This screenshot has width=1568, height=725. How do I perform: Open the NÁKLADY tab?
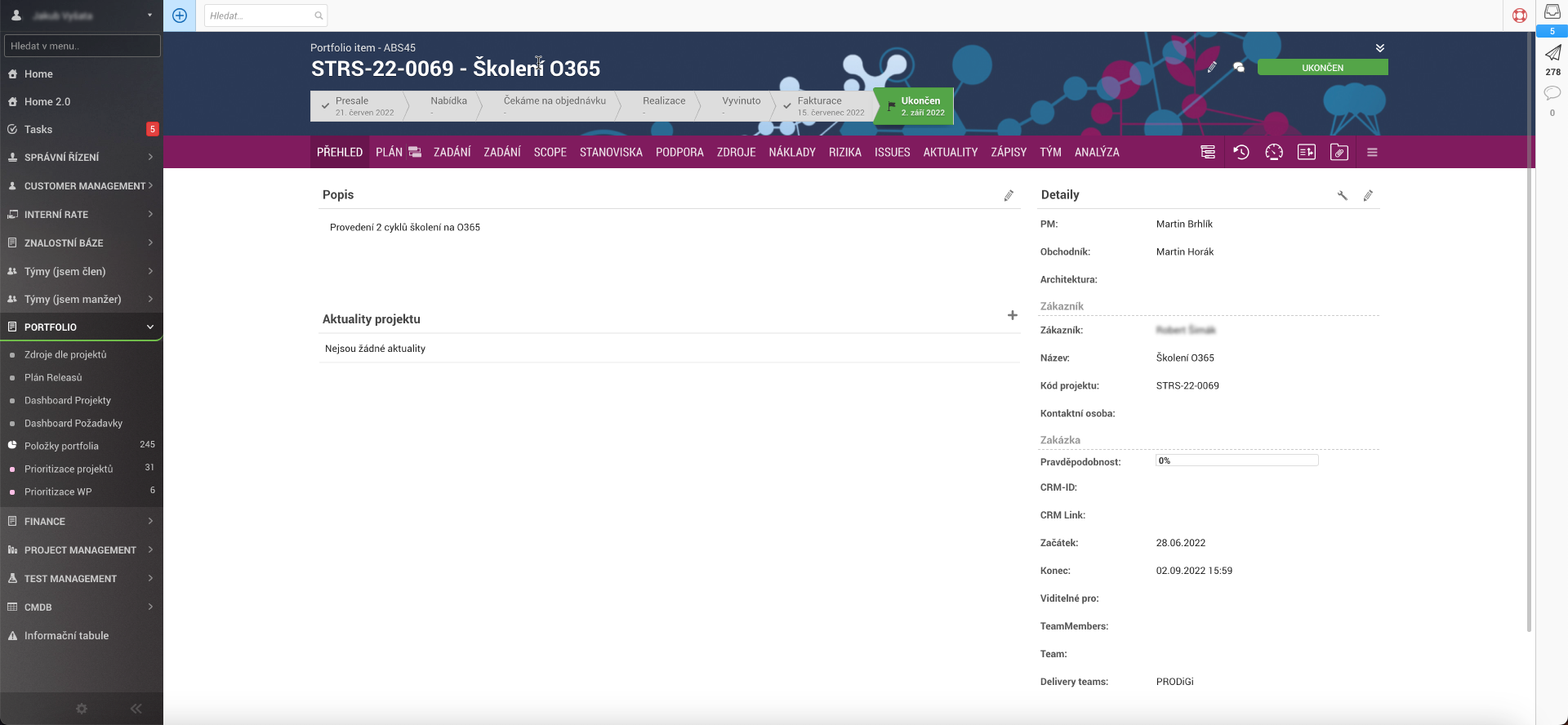791,152
